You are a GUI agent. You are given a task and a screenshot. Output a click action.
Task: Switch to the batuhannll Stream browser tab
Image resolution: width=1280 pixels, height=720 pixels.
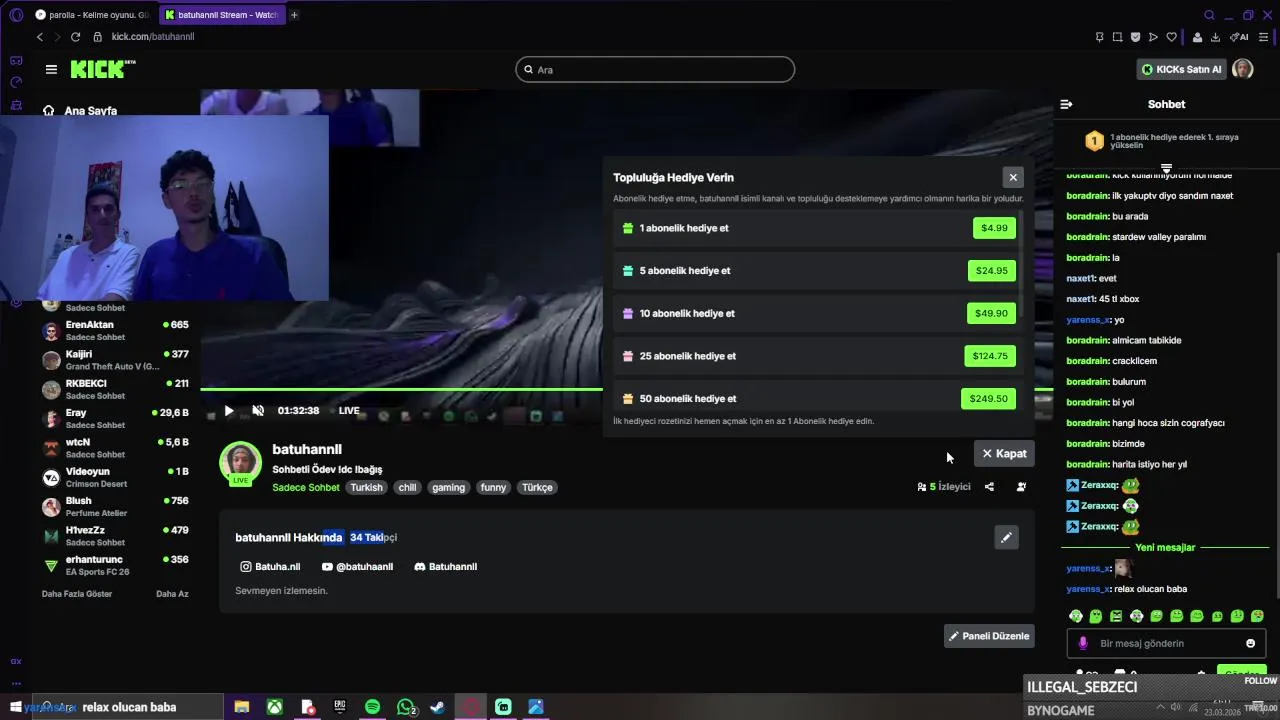click(222, 15)
